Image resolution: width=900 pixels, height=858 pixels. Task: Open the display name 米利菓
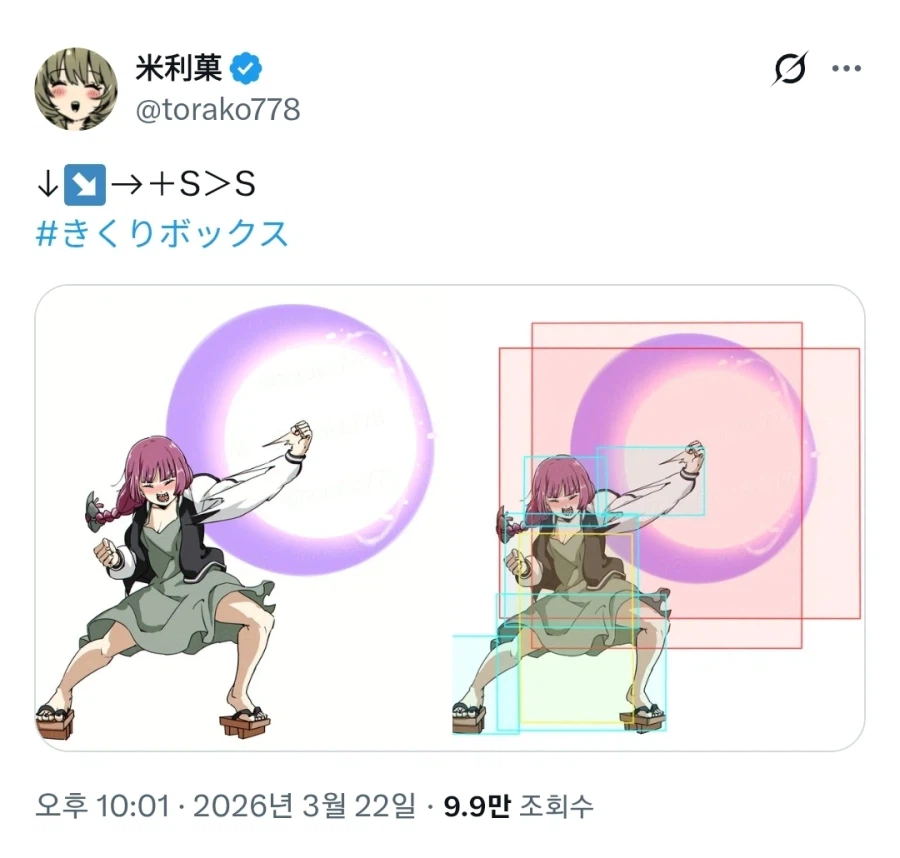179,68
